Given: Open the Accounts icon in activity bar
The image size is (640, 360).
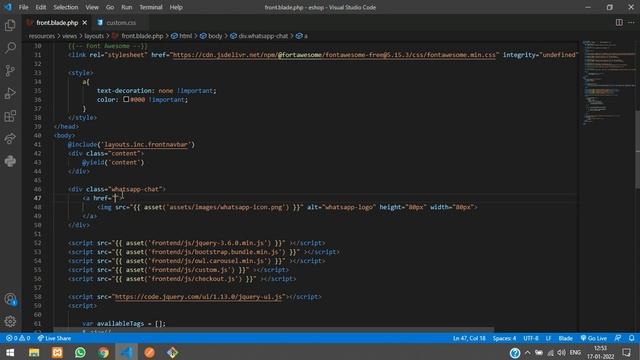Looking at the screenshot, I should 10,299.
